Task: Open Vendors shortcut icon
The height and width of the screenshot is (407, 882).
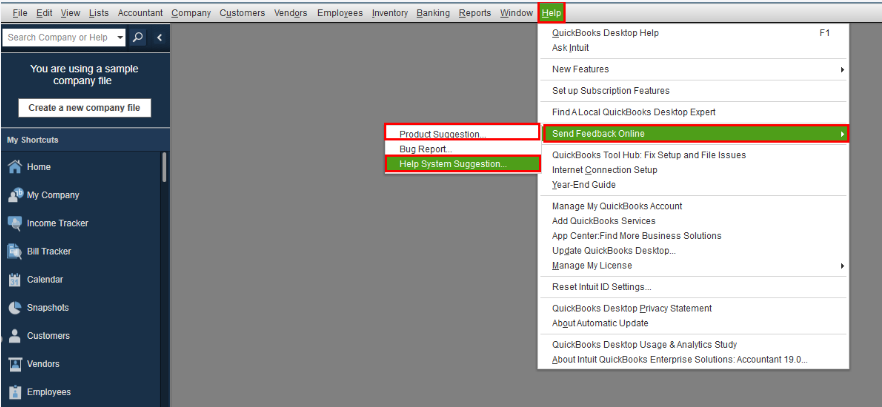Action: (x=15, y=364)
